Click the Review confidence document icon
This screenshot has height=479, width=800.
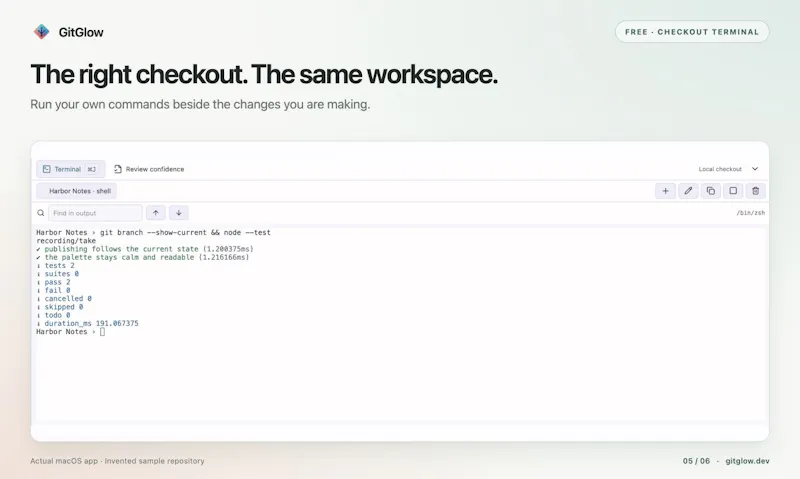click(x=118, y=169)
